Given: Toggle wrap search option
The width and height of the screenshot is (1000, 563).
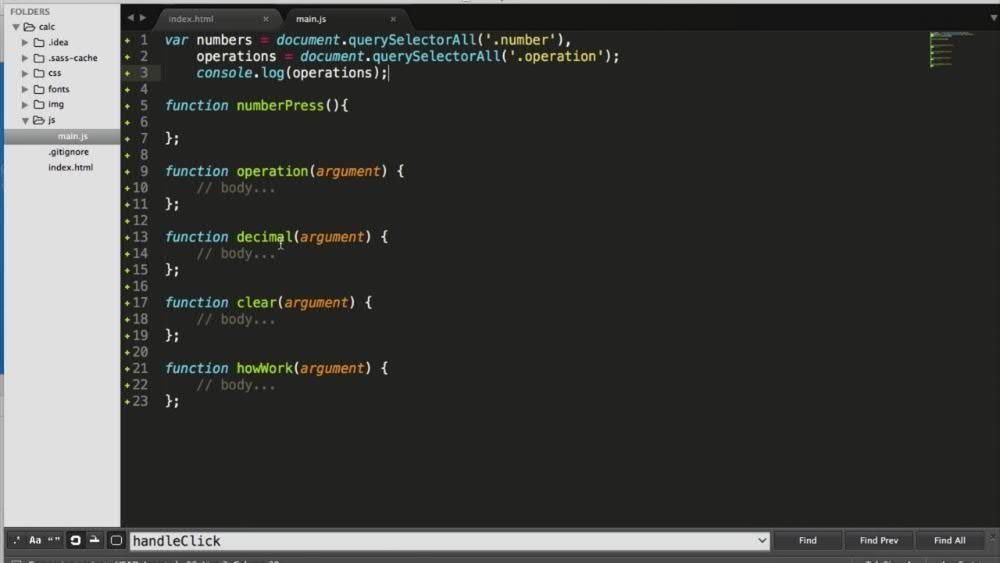Looking at the screenshot, I should (75, 541).
